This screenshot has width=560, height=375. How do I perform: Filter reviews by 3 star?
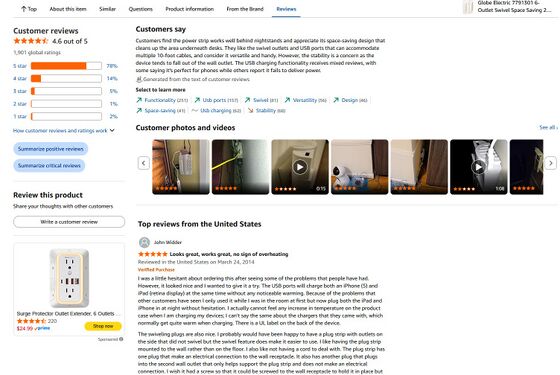pyautogui.click(x=20, y=91)
